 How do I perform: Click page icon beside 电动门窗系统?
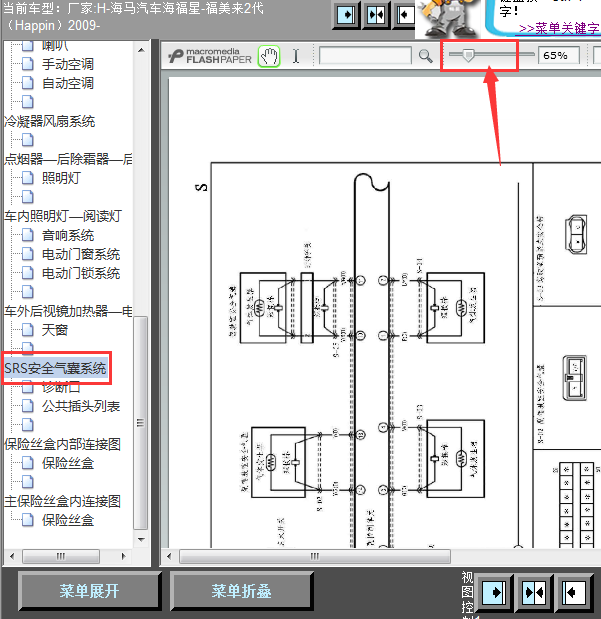28,254
